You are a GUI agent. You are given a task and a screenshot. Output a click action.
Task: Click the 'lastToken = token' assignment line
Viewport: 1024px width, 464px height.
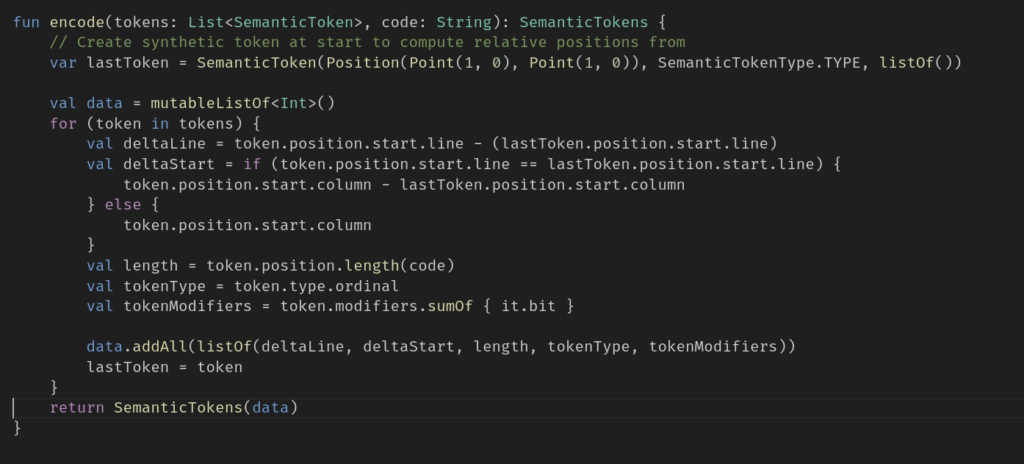point(165,366)
